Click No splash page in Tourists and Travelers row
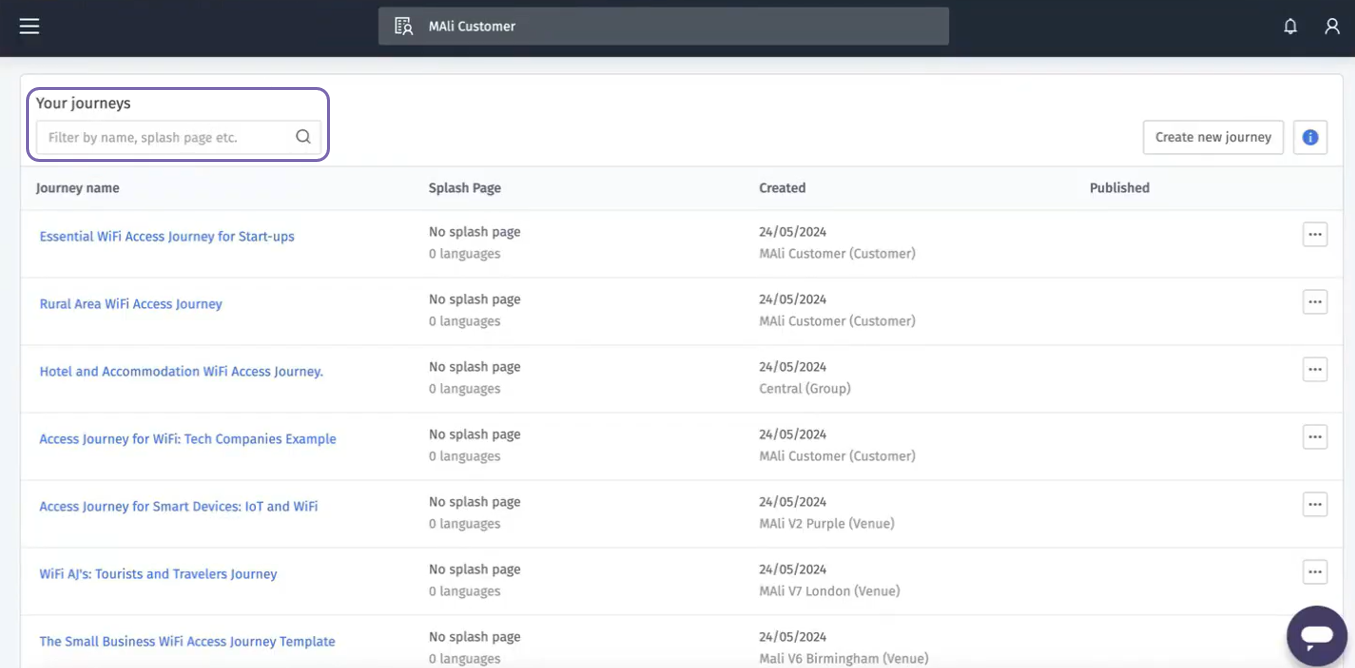This screenshot has height=668, width=1355. (x=475, y=570)
